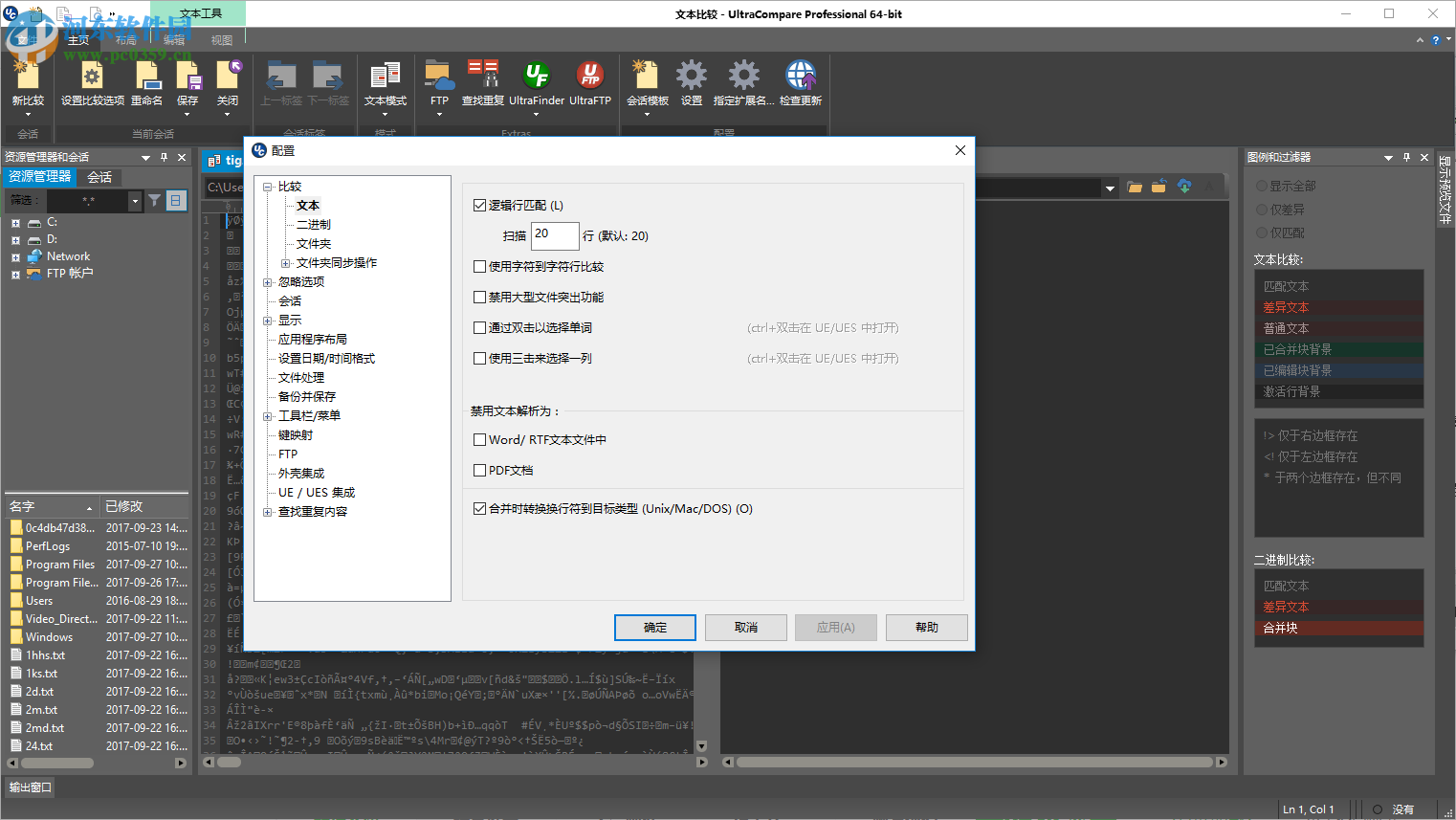Expand the 忽略选项 tree node

[269, 281]
